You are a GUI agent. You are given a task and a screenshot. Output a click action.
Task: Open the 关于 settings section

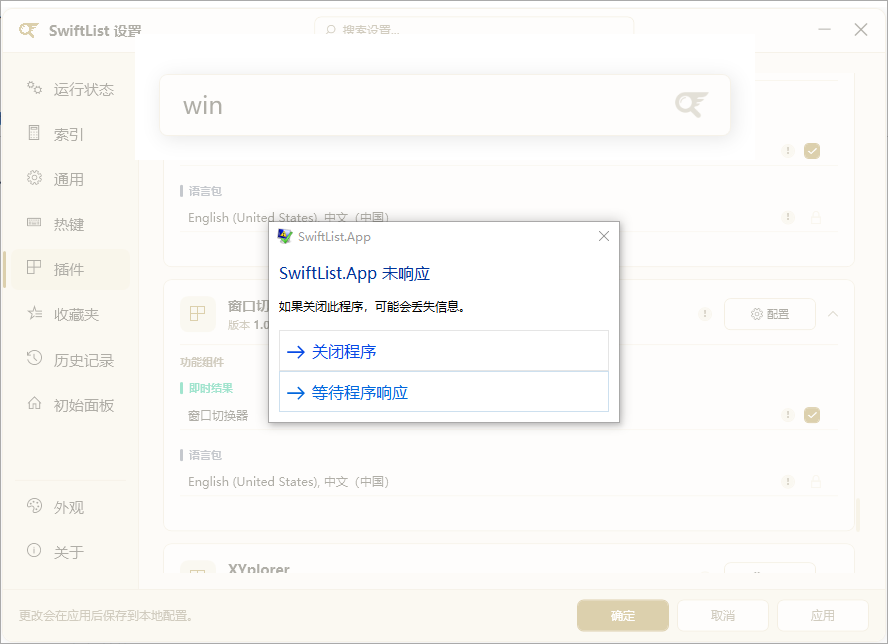[71, 552]
